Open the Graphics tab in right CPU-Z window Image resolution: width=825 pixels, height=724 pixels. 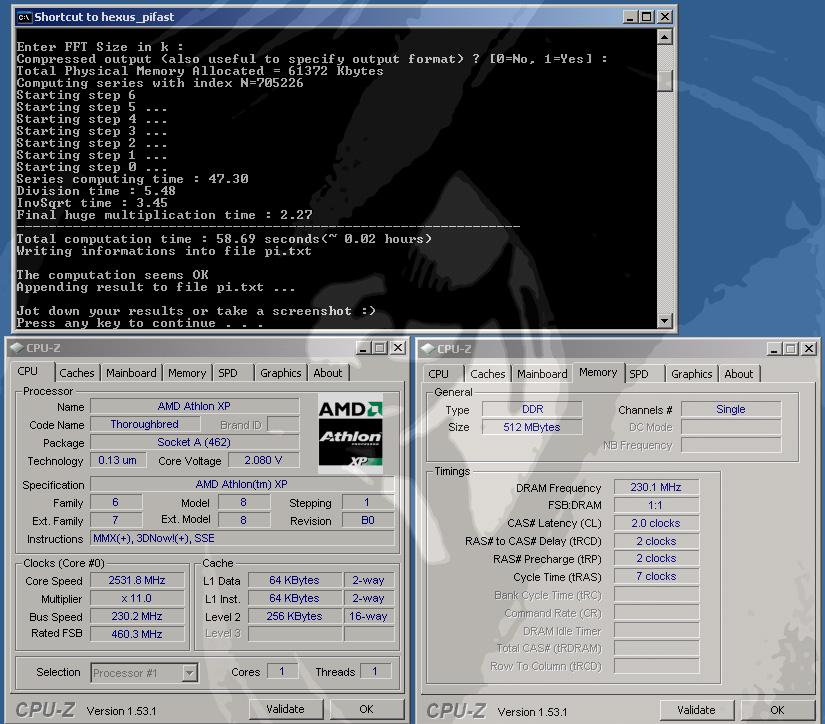[692, 374]
